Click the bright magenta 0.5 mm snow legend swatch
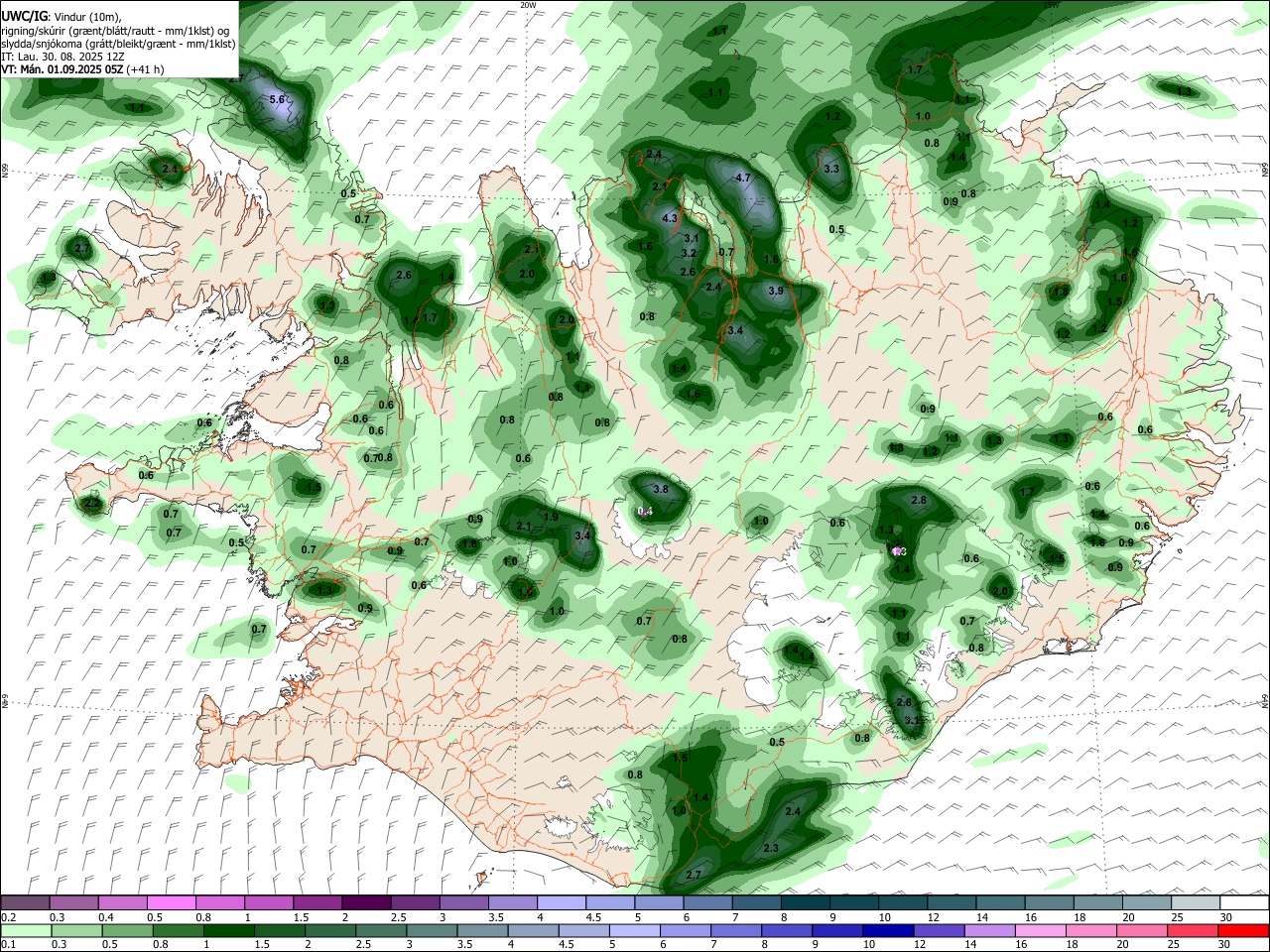This screenshot has height=952, width=1270. (171, 902)
